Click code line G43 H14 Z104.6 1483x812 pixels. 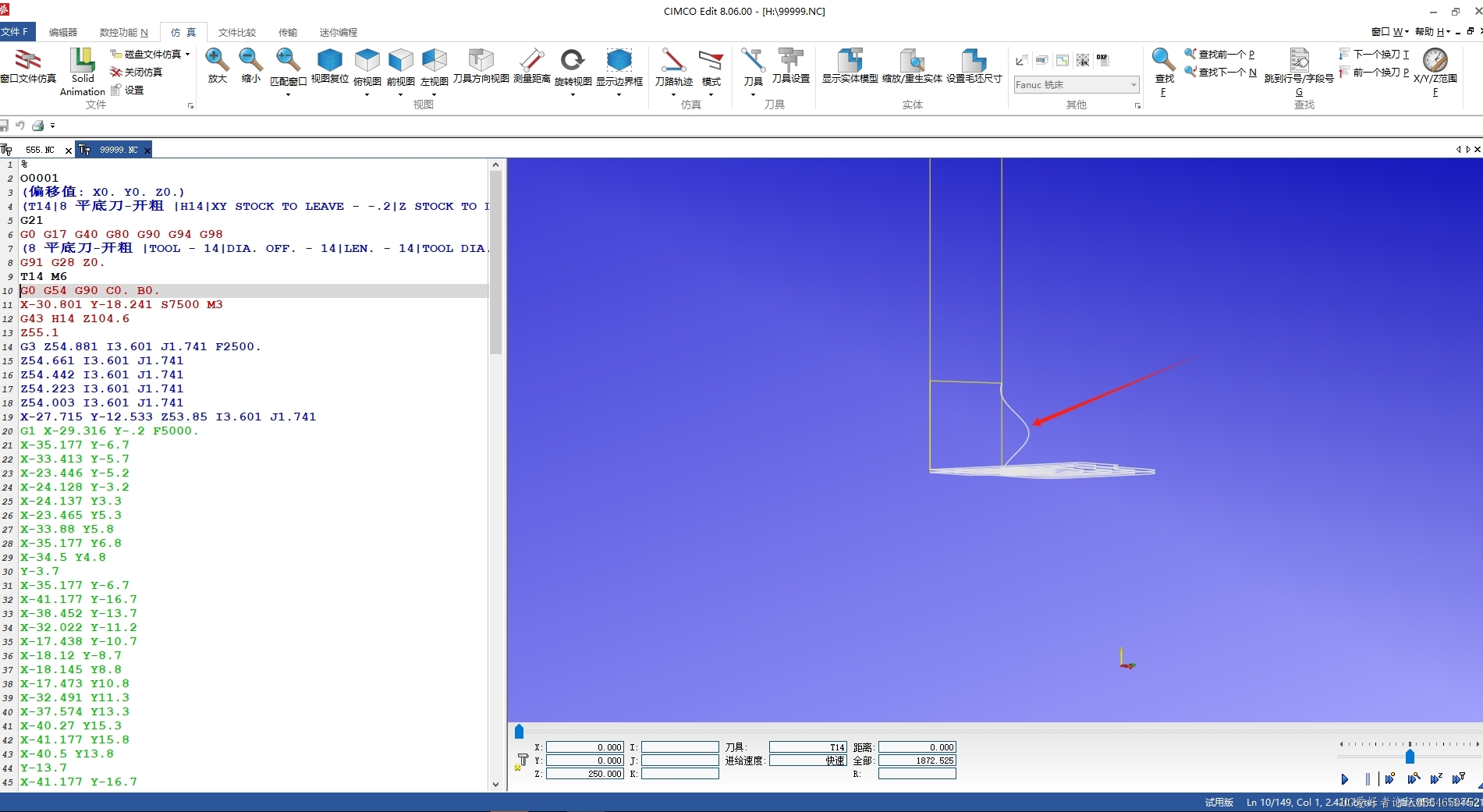[x=75, y=318]
